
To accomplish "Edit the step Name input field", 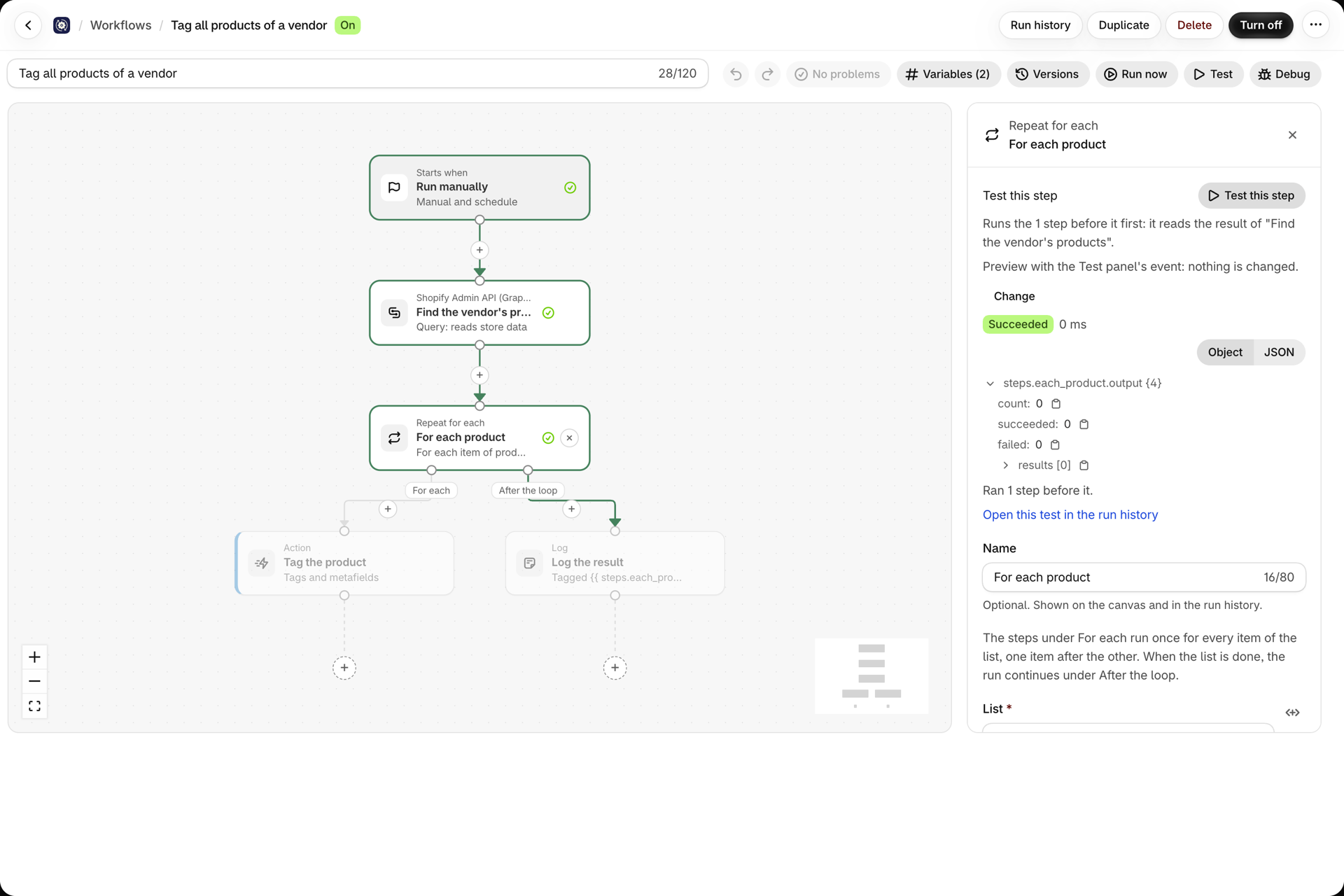I will pyautogui.click(x=1143, y=577).
